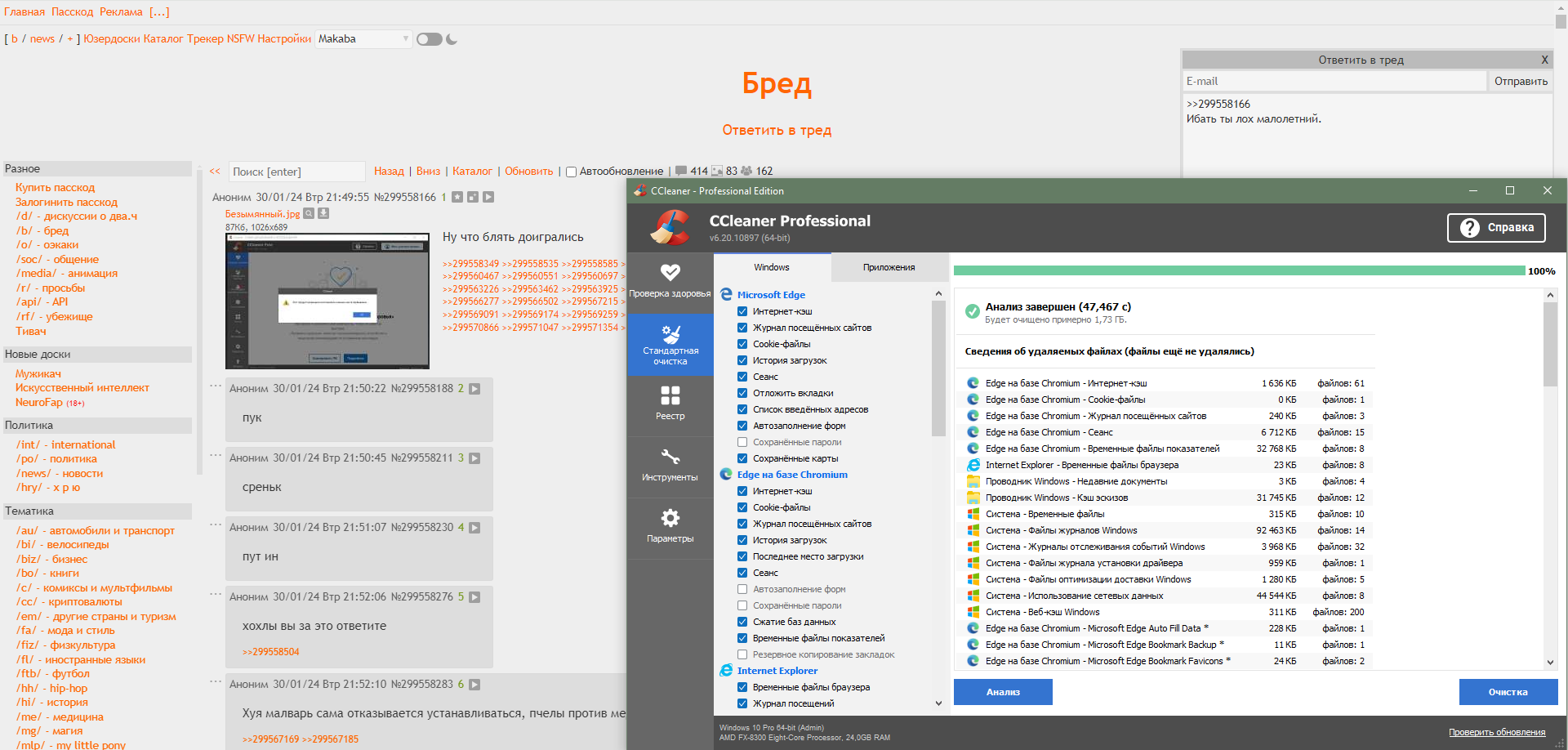
Task: Open the Health Check (Проверка здоровья) section in CCleaner
Action: (670, 281)
